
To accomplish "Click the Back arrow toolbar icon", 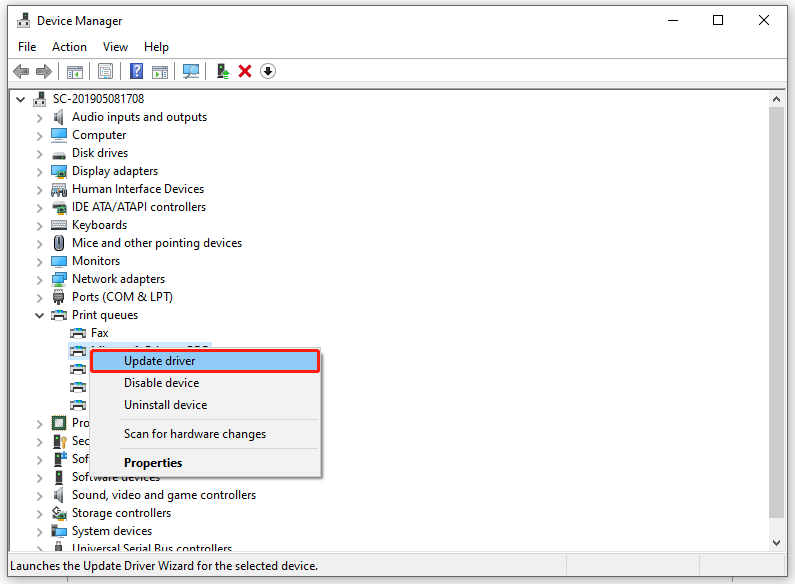I will (21, 71).
